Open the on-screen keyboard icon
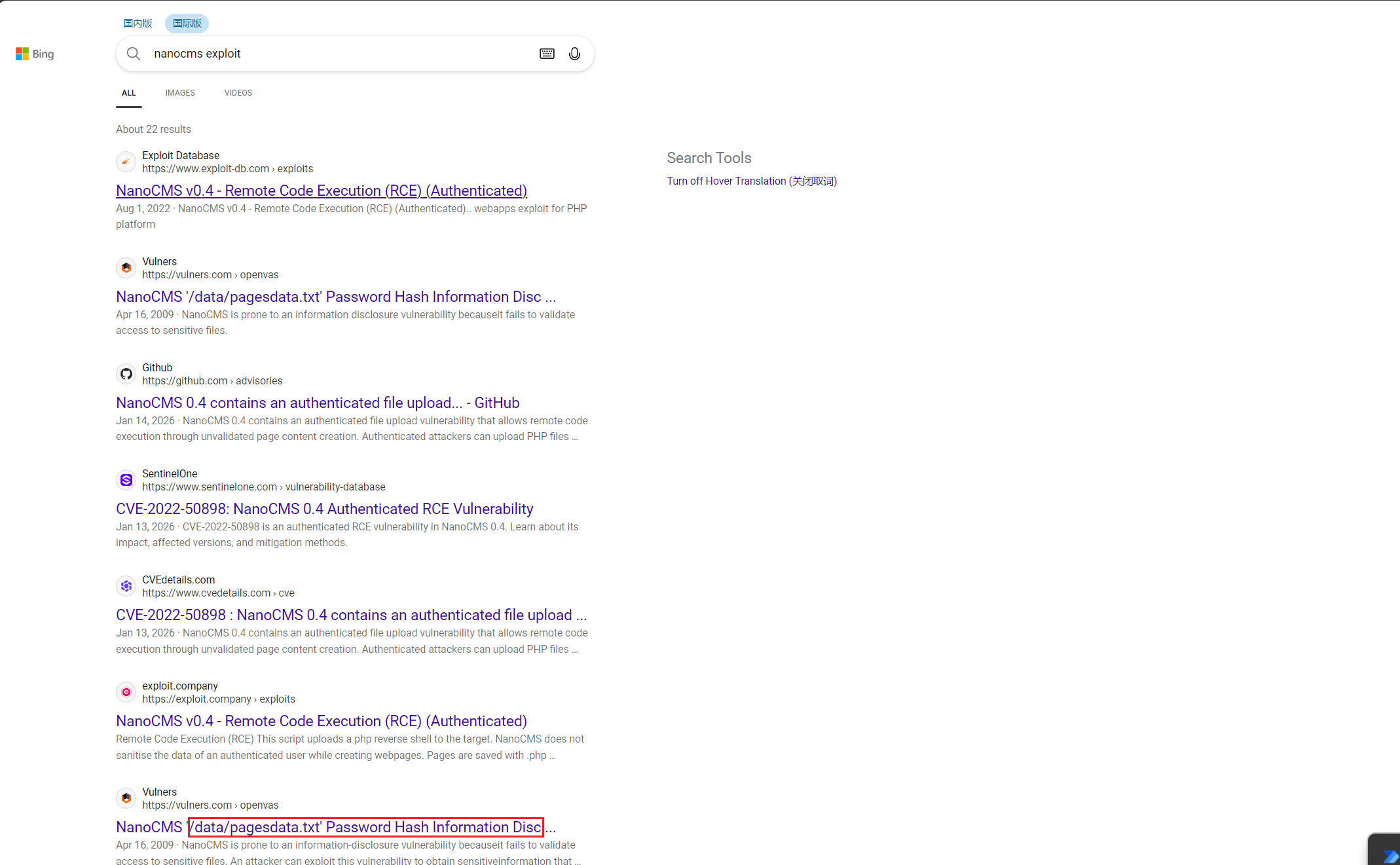Screen dimensions: 1400x865 coord(547,54)
